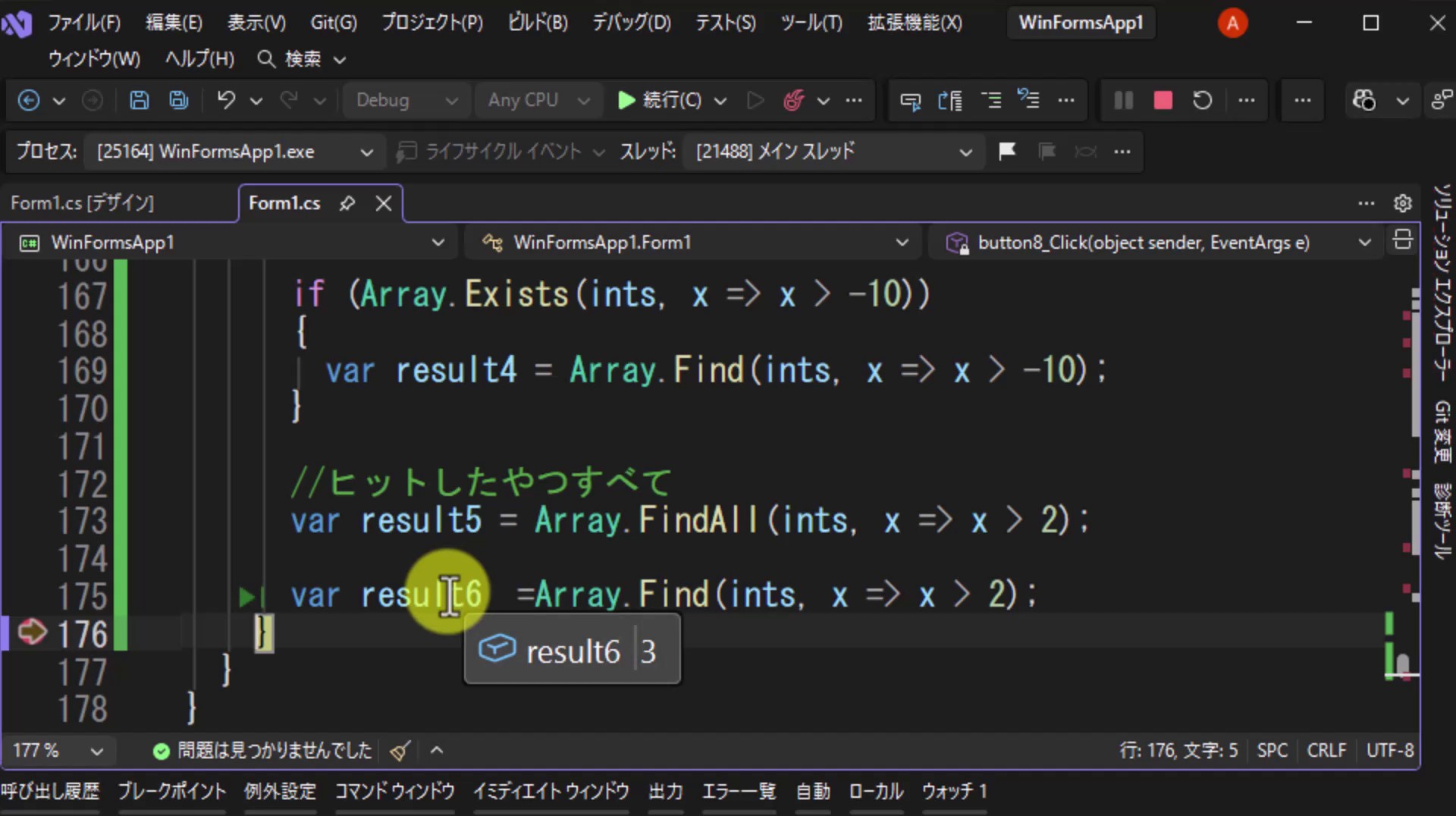This screenshot has width=1456, height=816.
Task: Restart debugging with circular arrow icon
Action: tap(1202, 100)
